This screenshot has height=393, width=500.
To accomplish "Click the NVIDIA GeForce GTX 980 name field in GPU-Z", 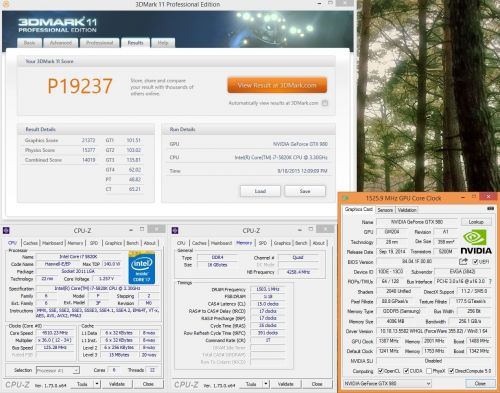I will [417, 222].
